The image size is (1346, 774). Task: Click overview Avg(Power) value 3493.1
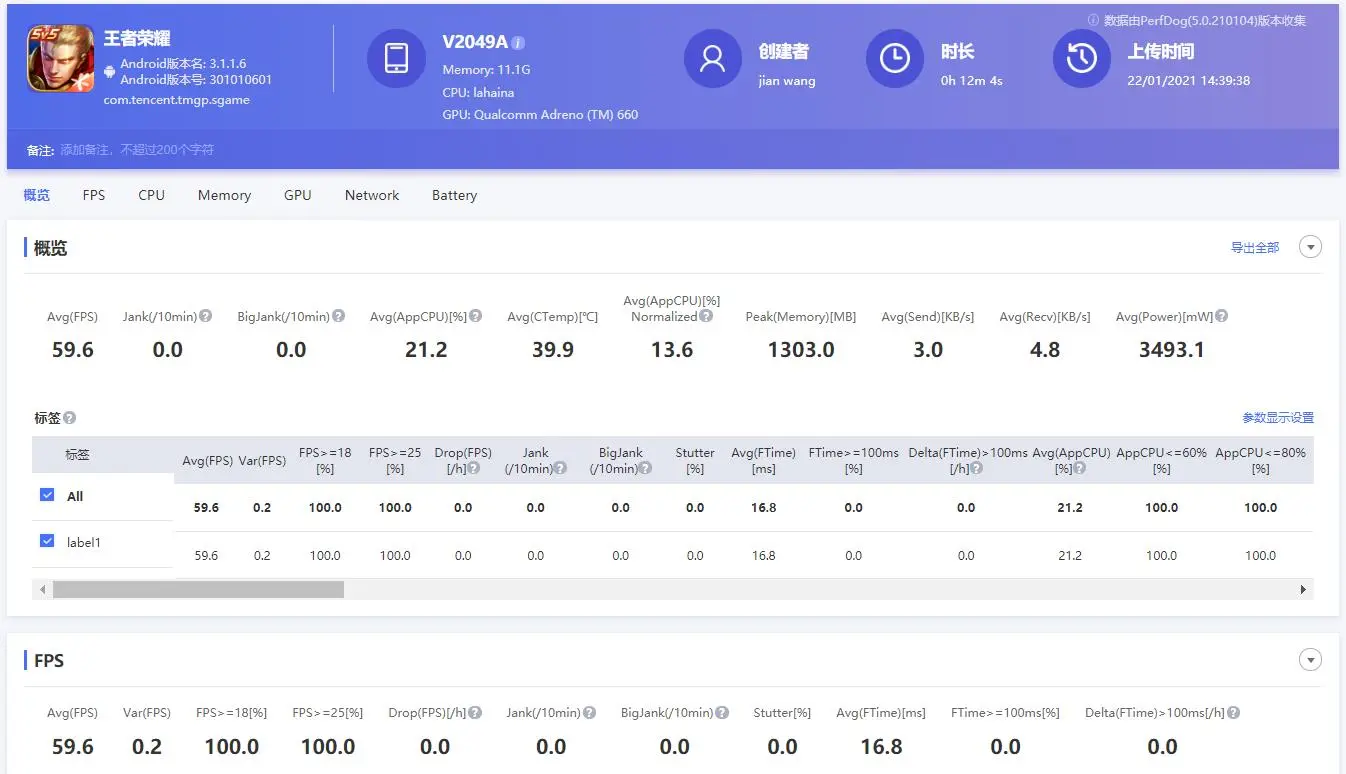1171,350
